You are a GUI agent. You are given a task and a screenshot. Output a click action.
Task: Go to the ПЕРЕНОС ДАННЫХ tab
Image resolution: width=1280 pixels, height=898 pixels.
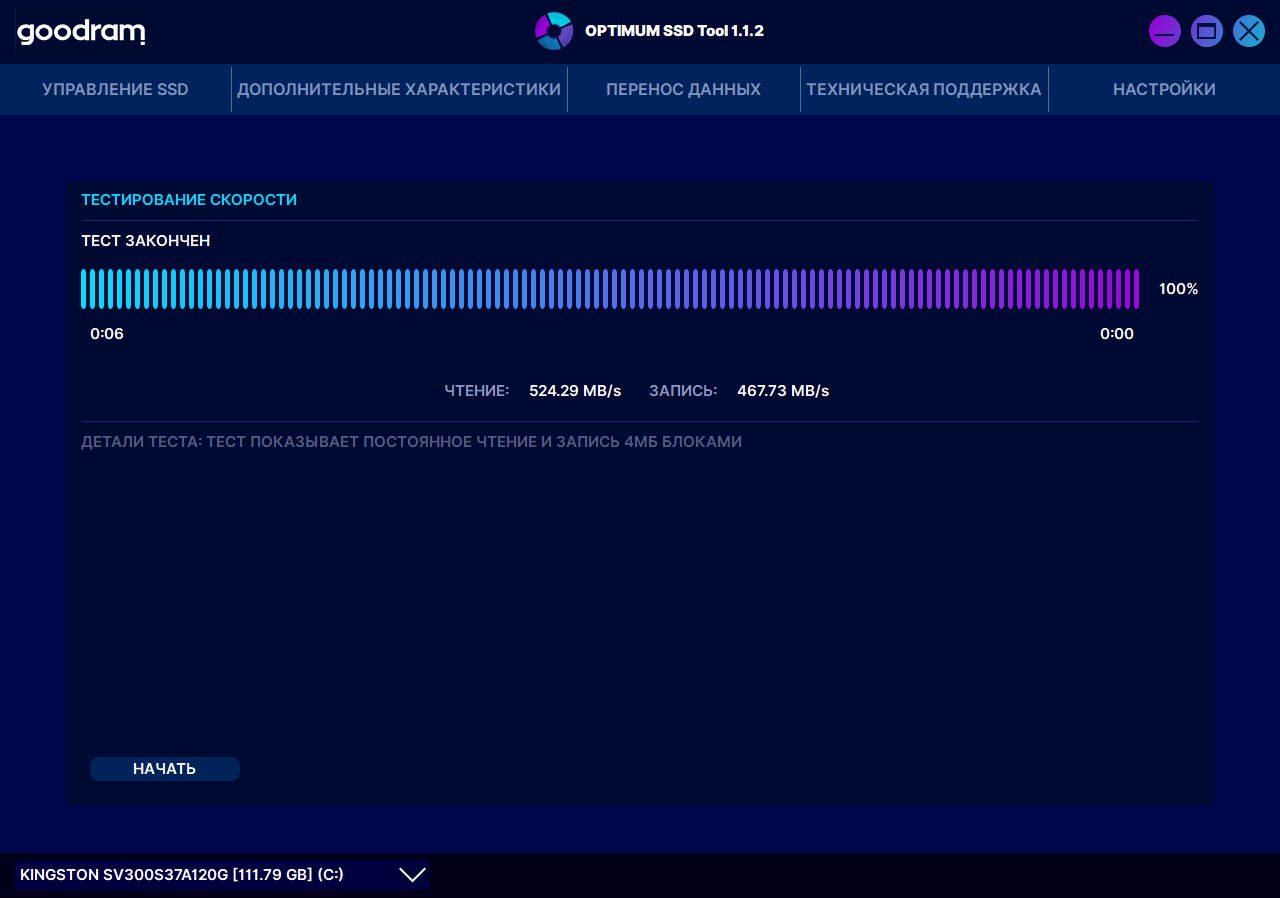click(684, 90)
